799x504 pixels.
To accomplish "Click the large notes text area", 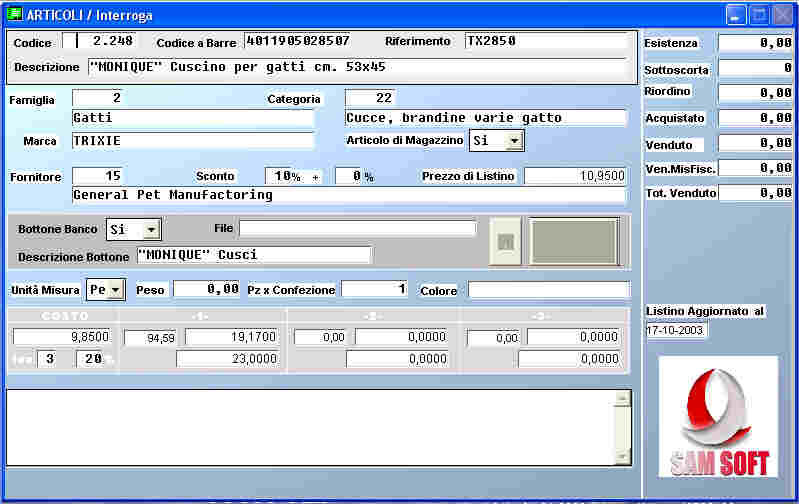I will [x=310, y=428].
